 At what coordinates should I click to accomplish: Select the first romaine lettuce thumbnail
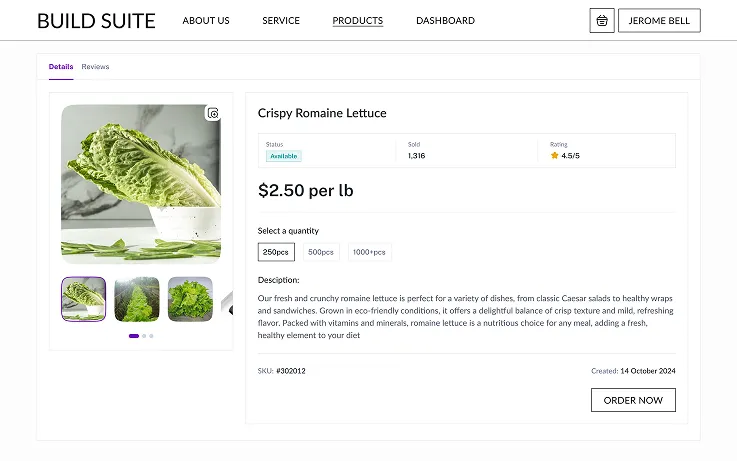[x=84, y=299]
